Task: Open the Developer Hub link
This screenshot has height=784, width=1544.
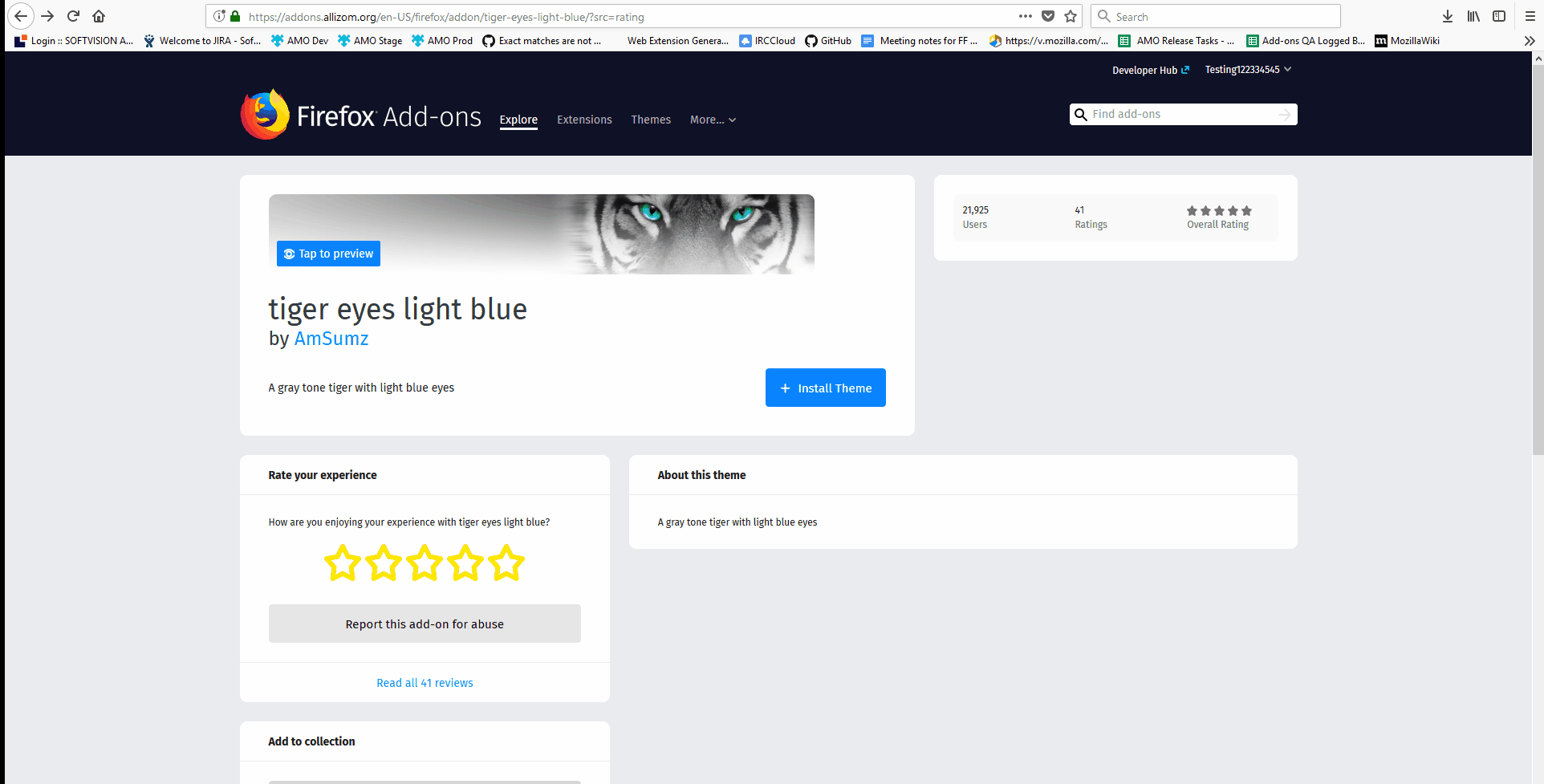Action: [x=1151, y=70]
